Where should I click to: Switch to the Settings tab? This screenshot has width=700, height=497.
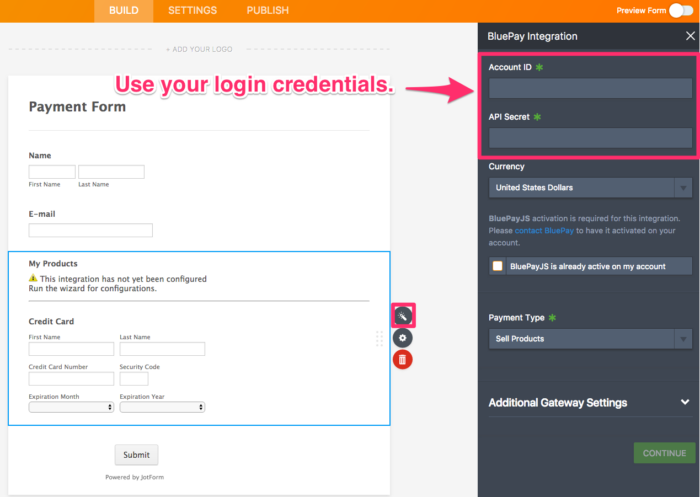coord(192,10)
